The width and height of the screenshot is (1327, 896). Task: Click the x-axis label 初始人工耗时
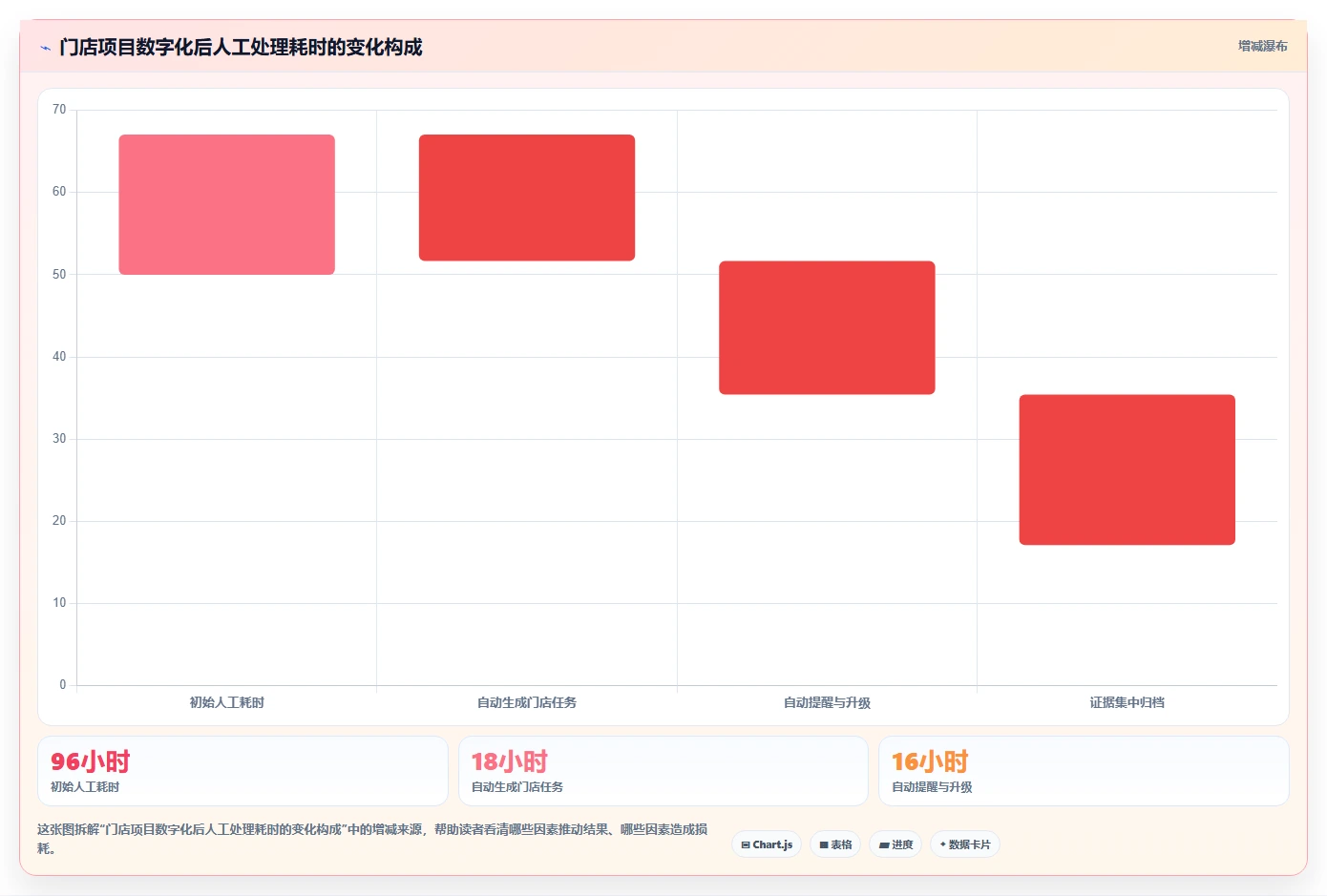[227, 702]
